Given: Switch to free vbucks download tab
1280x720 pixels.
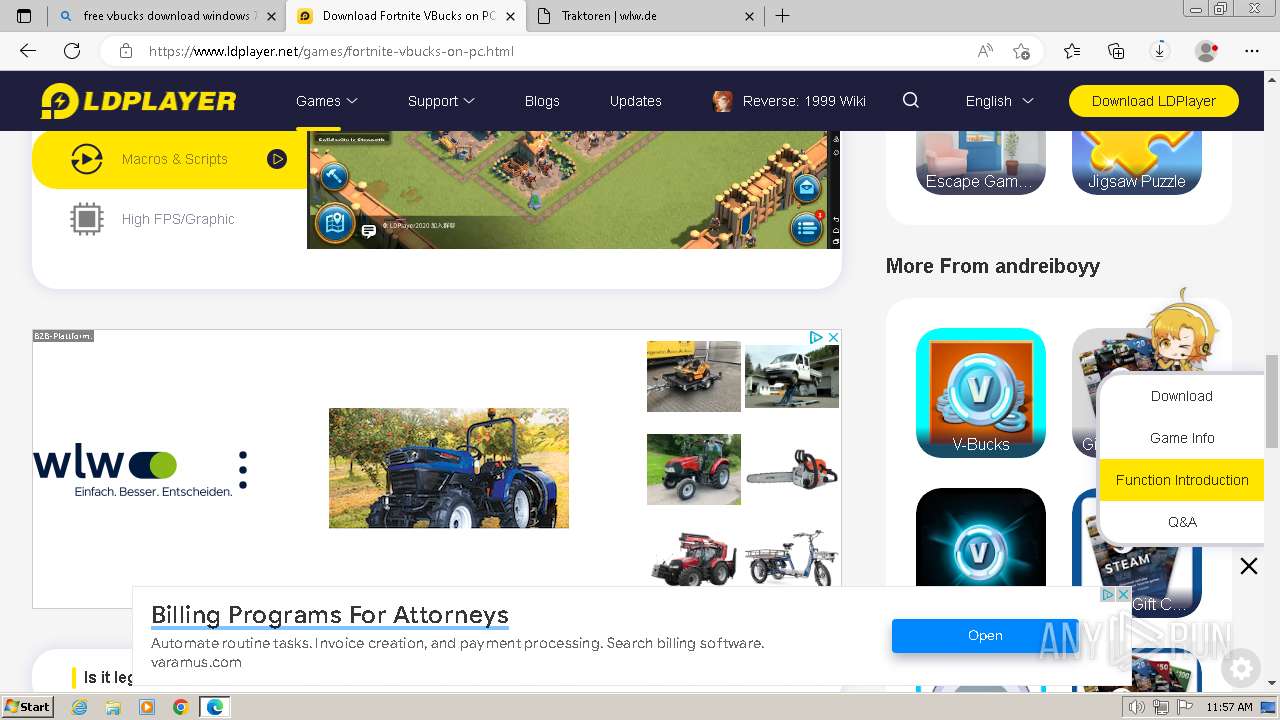Looking at the screenshot, I should (166, 16).
